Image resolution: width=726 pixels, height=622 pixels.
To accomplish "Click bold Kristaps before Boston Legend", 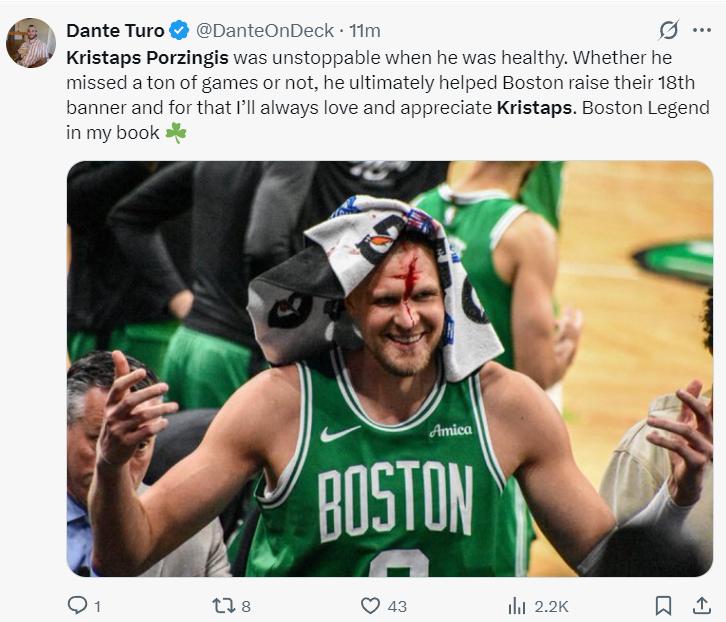I will point(535,107).
